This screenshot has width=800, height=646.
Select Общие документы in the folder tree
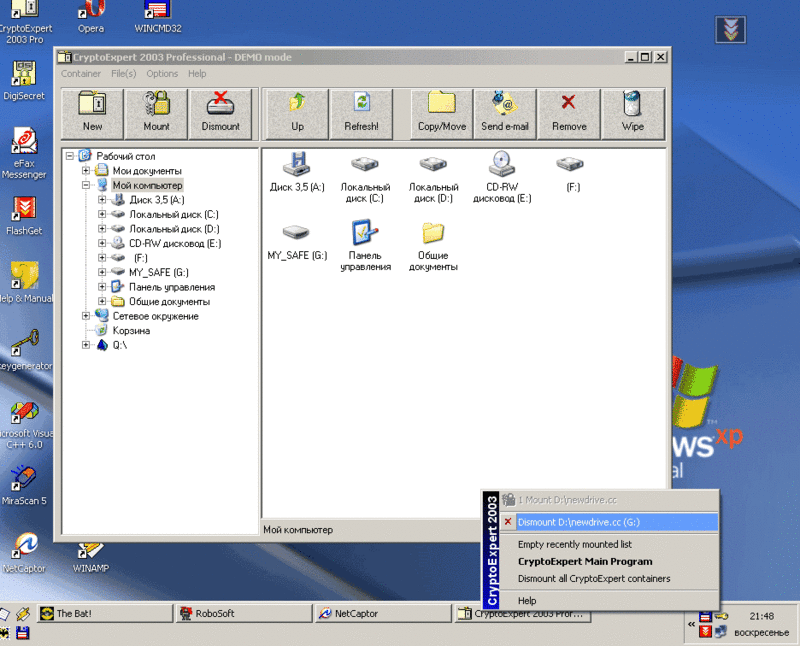click(x=169, y=302)
